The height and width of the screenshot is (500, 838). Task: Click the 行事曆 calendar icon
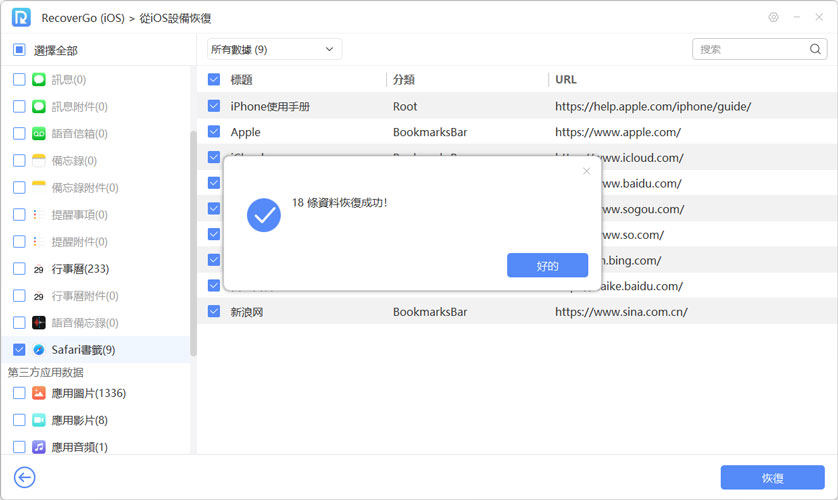[38, 269]
